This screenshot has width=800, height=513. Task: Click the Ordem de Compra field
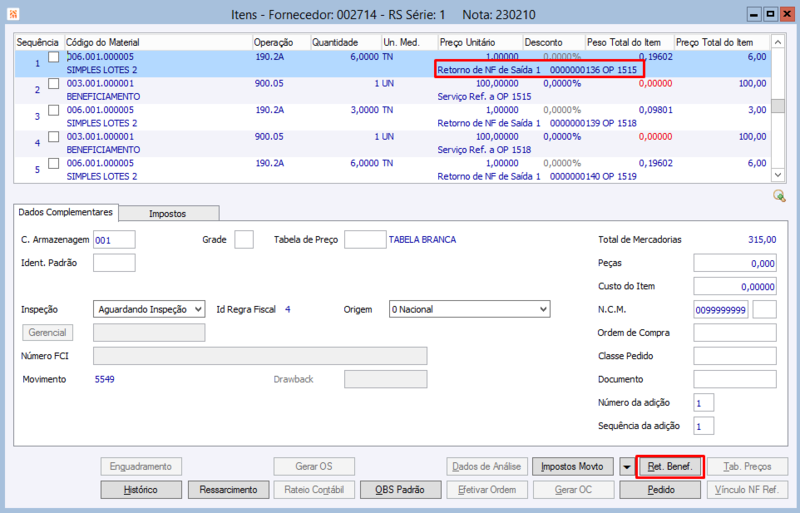tap(735, 333)
